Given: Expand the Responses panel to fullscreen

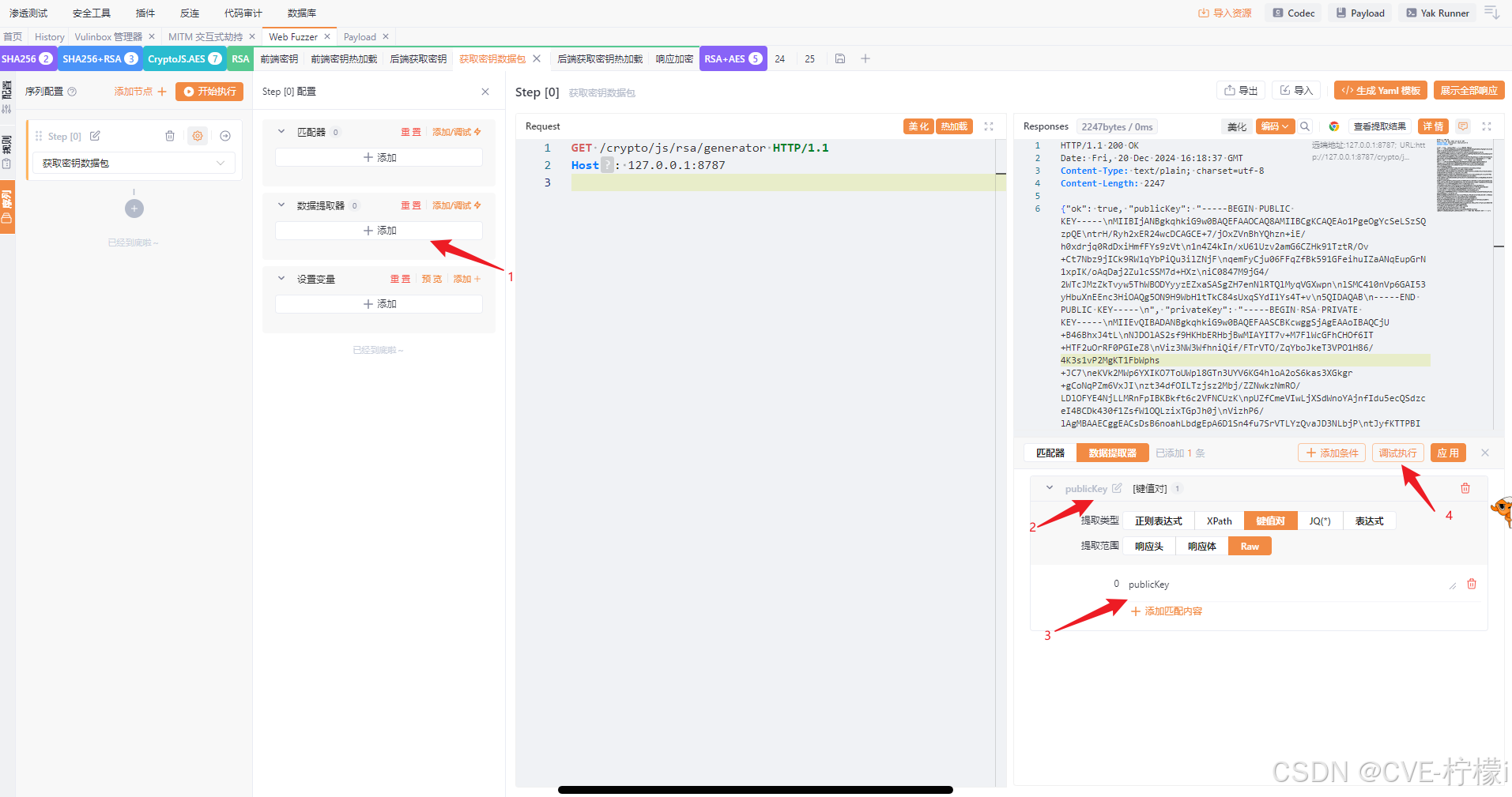Looking at the screenshot, I should 1487,126.
